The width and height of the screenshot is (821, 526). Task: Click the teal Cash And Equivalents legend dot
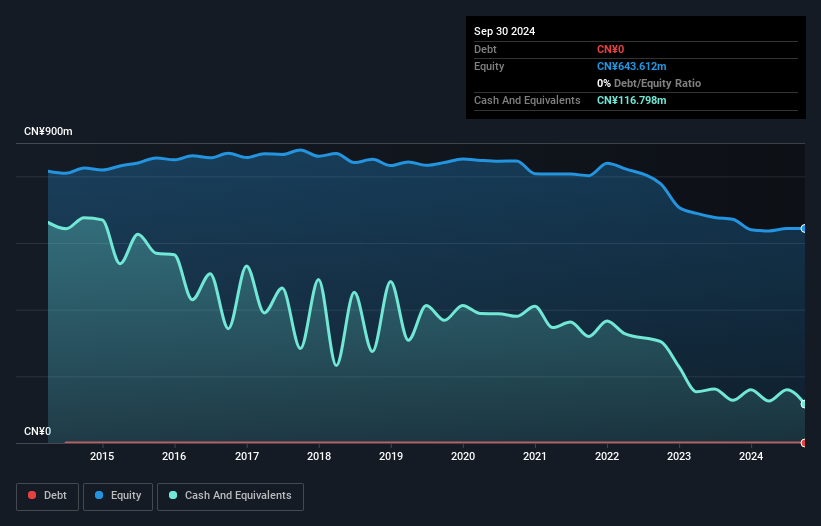coord(173,495)
